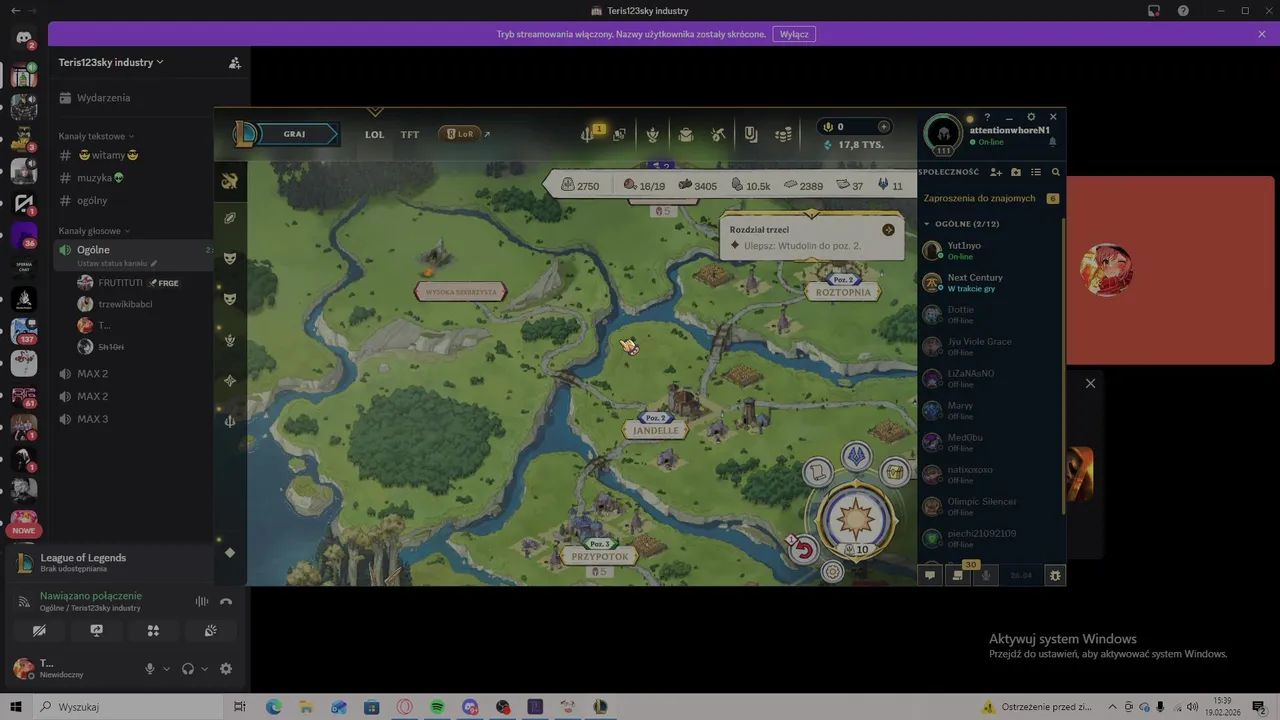Select friend Next Century in list
This screenshot has width=1280, height=720.
point(990,282)
